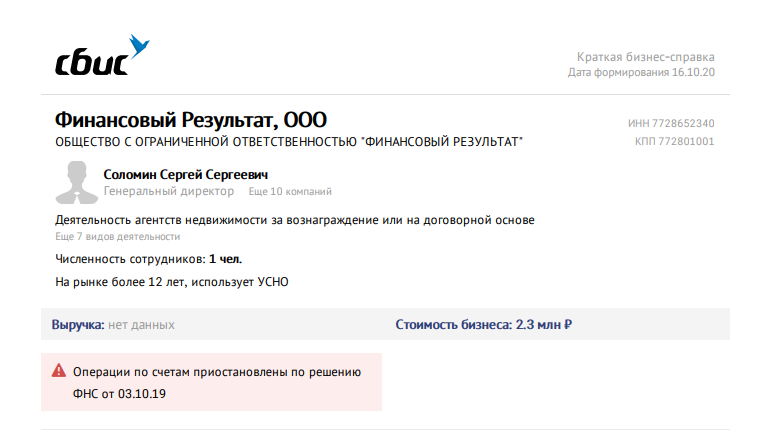Click 'Генеральный директор' position label

(x=169, y=191)
